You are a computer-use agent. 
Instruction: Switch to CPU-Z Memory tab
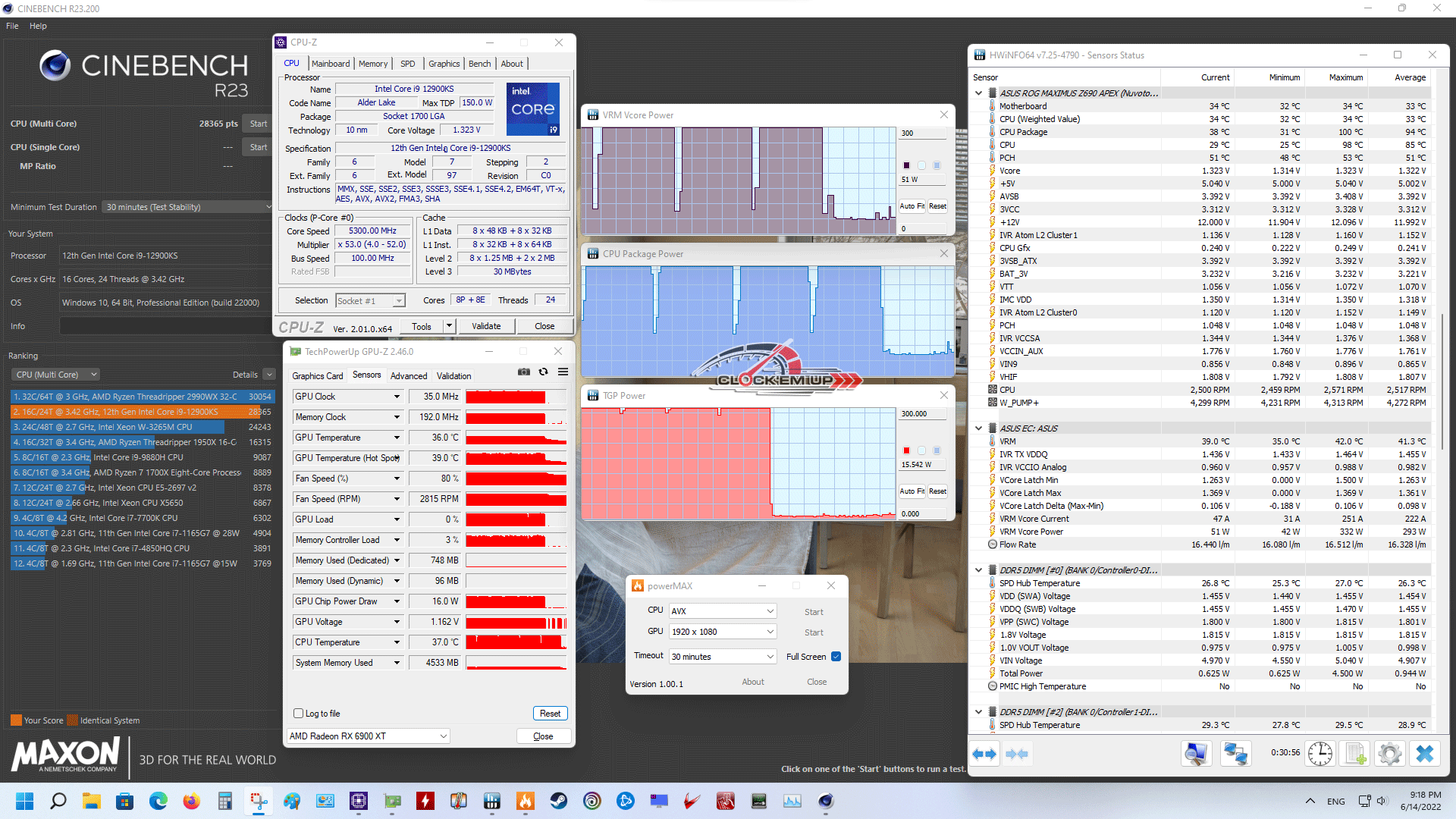pos(372,64)
